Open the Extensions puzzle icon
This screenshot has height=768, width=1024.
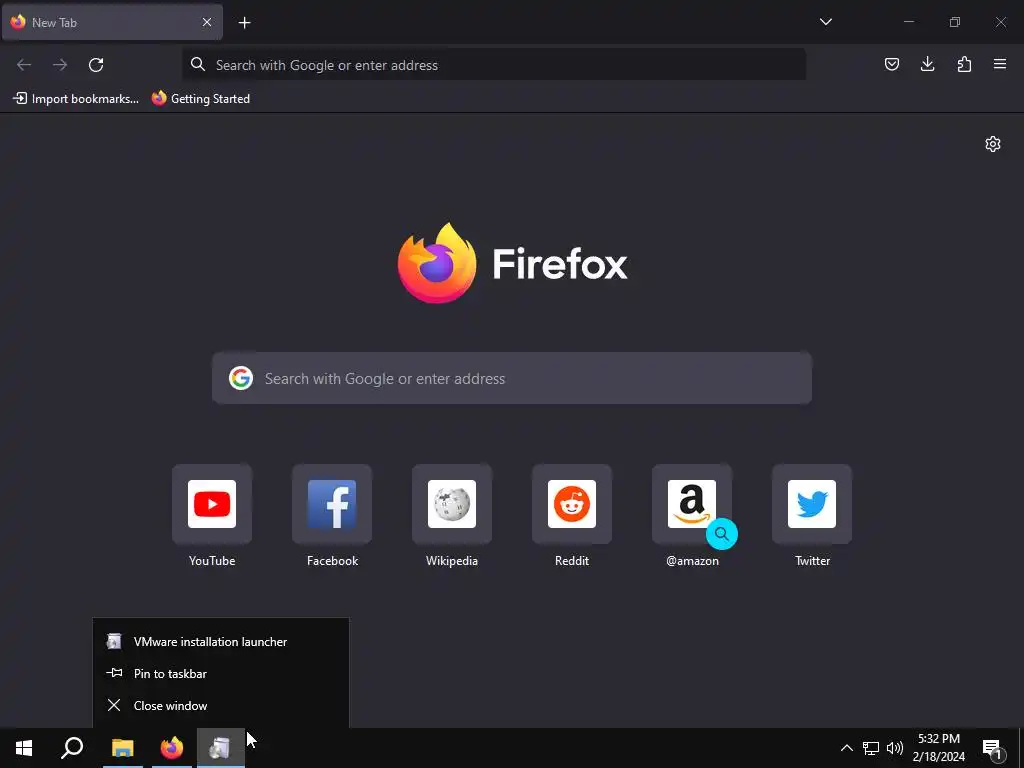click(x=964, y=64)
